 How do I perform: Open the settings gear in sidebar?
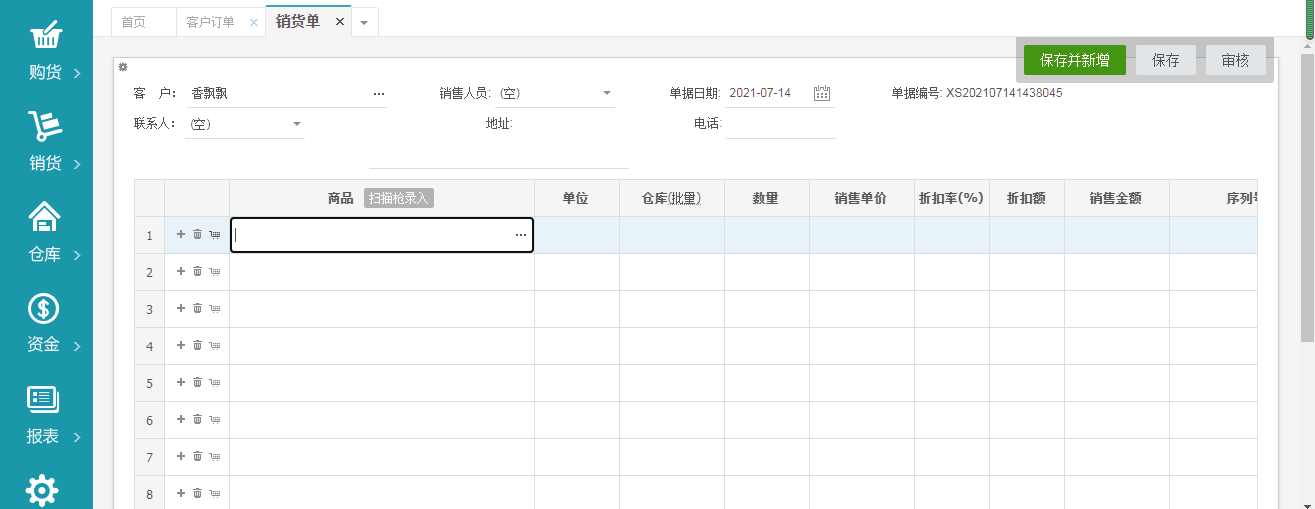coord(42,491)
